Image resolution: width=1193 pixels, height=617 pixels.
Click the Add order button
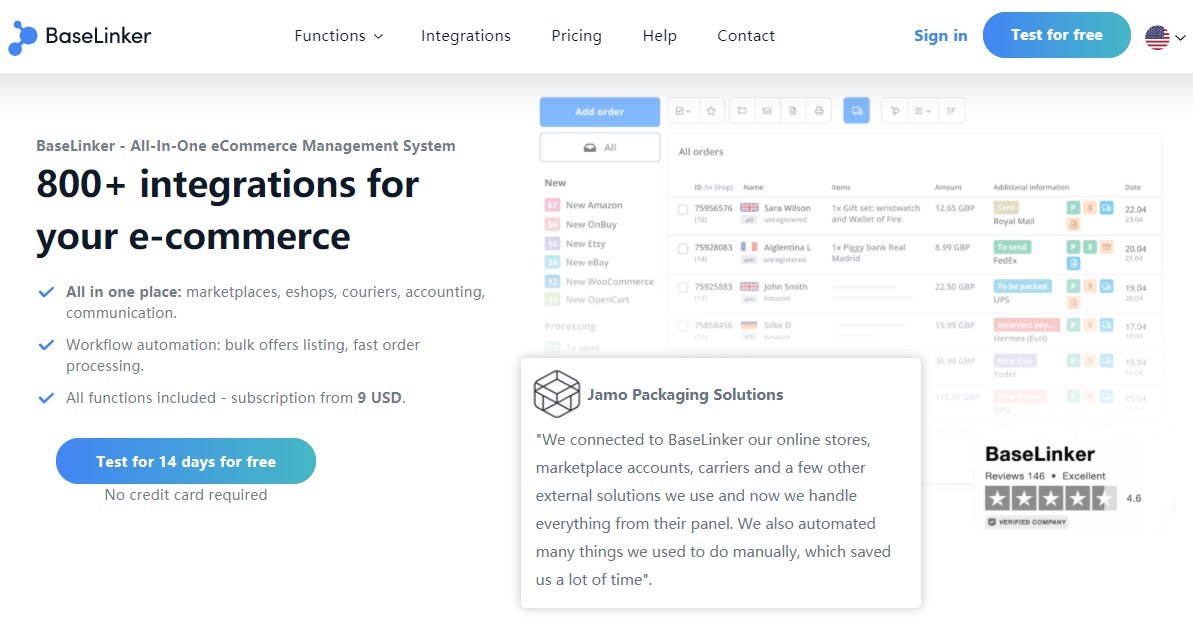(x=599, y=112)
